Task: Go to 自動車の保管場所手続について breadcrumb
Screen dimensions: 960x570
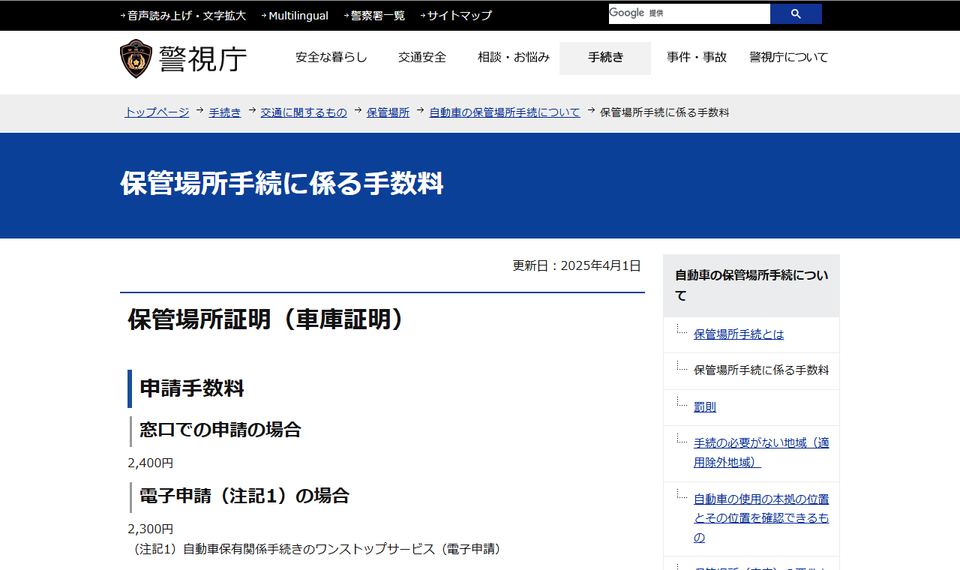Action: (x=504, y=112)
